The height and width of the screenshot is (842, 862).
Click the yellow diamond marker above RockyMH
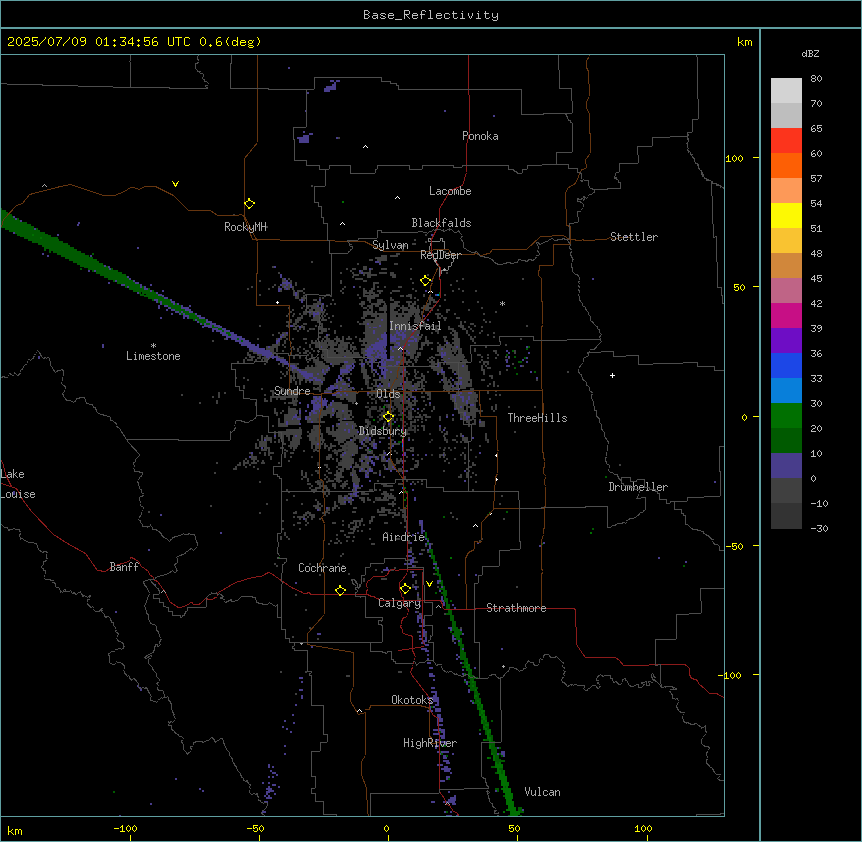click(x=249, y=204)
